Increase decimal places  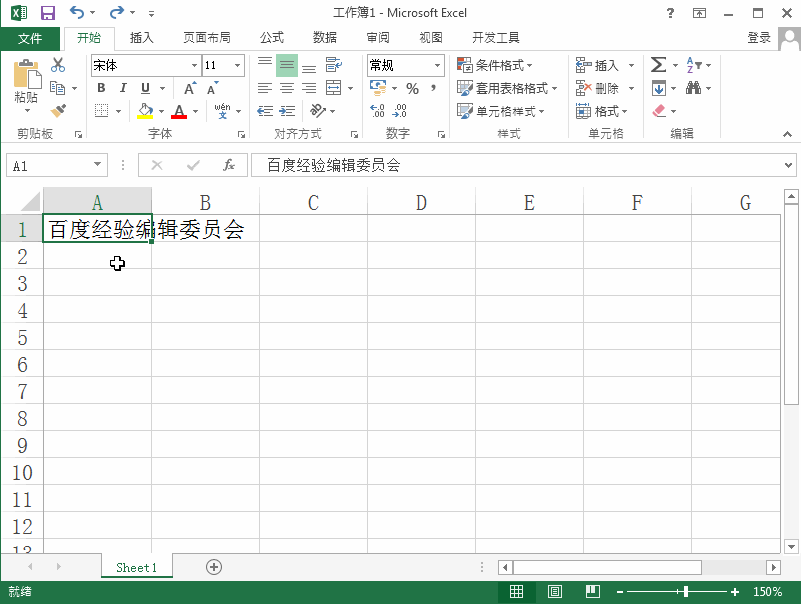(x=378, y=111)
